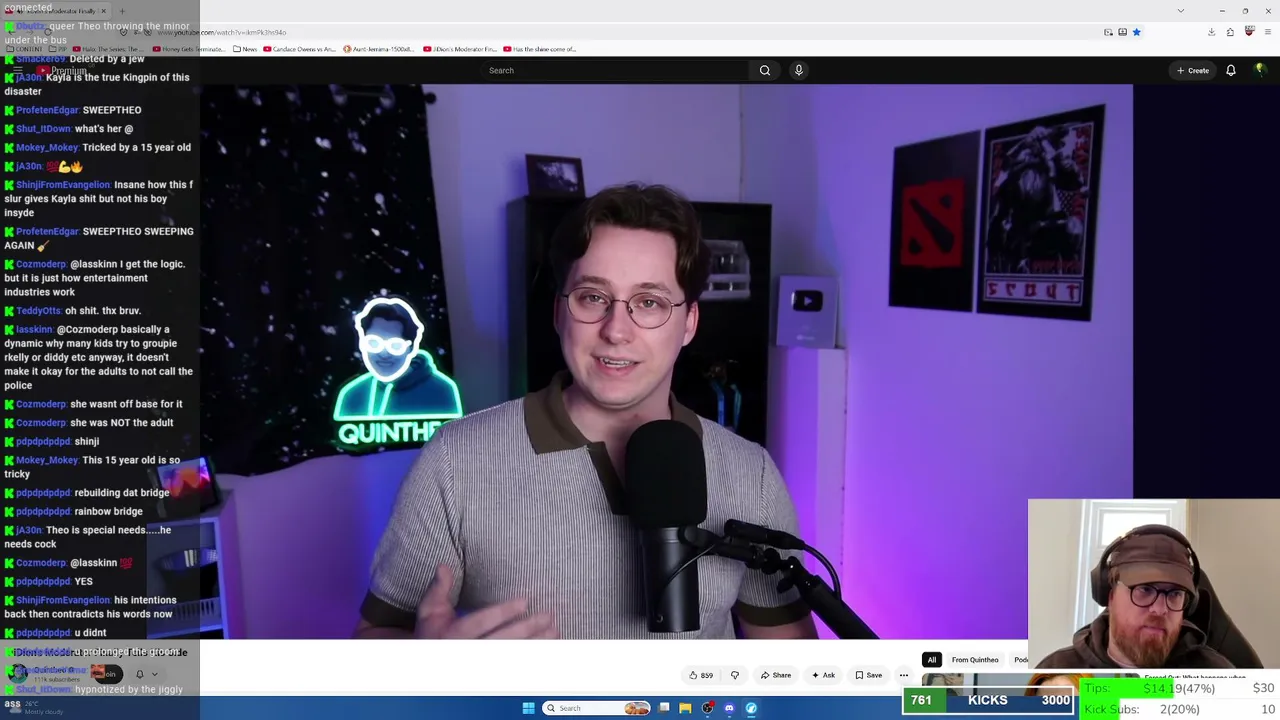
Task: Start voice search with the microphone
Action: [x=798, y=70]
